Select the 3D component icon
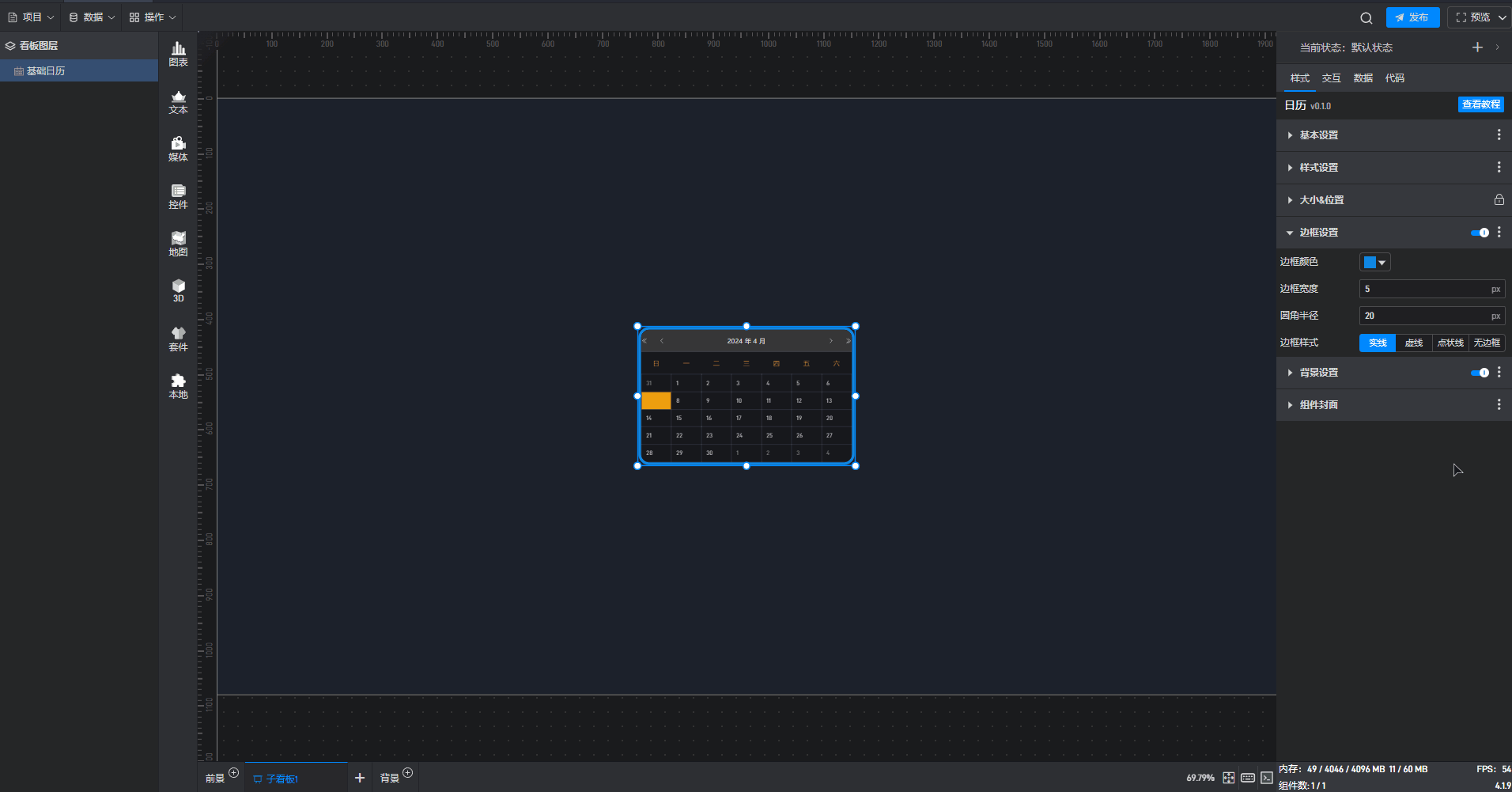 (x=178, y=290)
